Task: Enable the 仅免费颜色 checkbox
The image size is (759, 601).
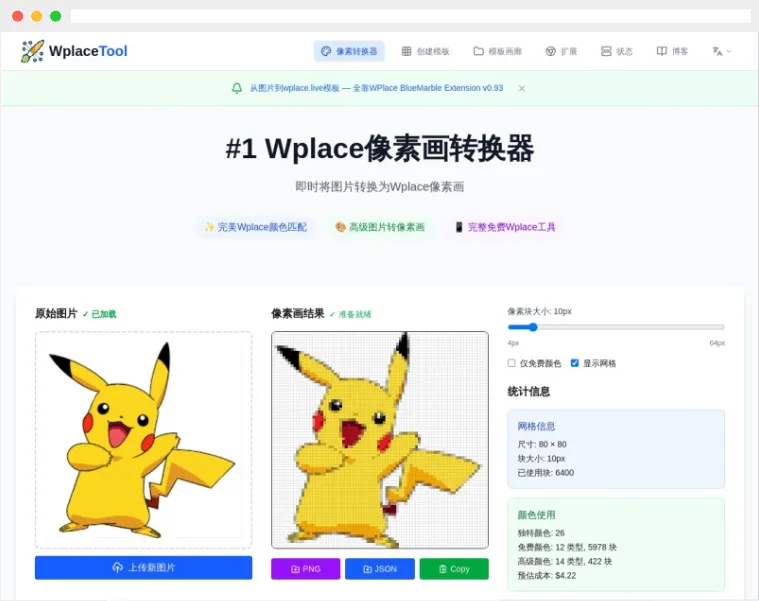Action: tap(512, 363)
